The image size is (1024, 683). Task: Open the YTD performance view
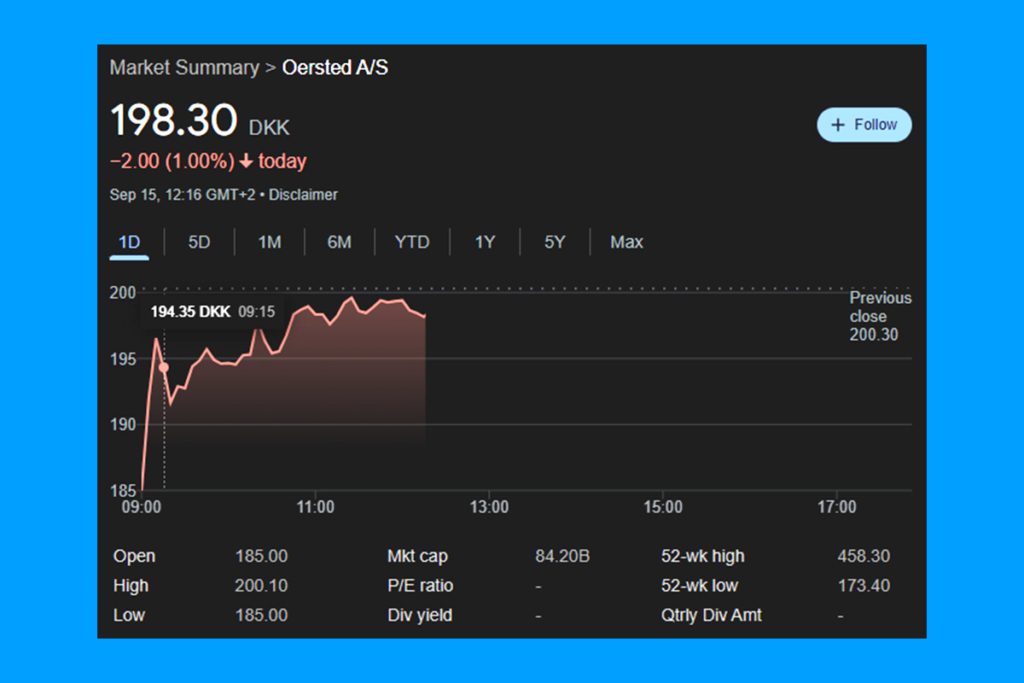411,242
